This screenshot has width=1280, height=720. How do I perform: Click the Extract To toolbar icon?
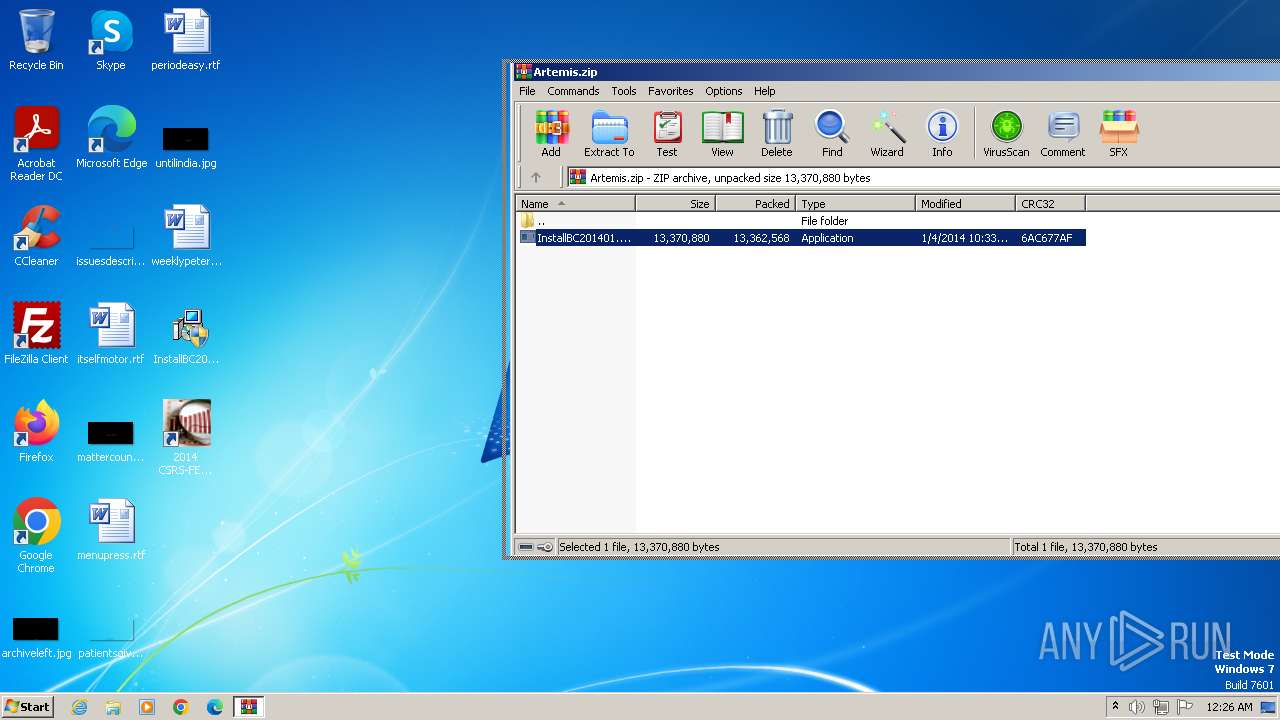tap(609, 134)
